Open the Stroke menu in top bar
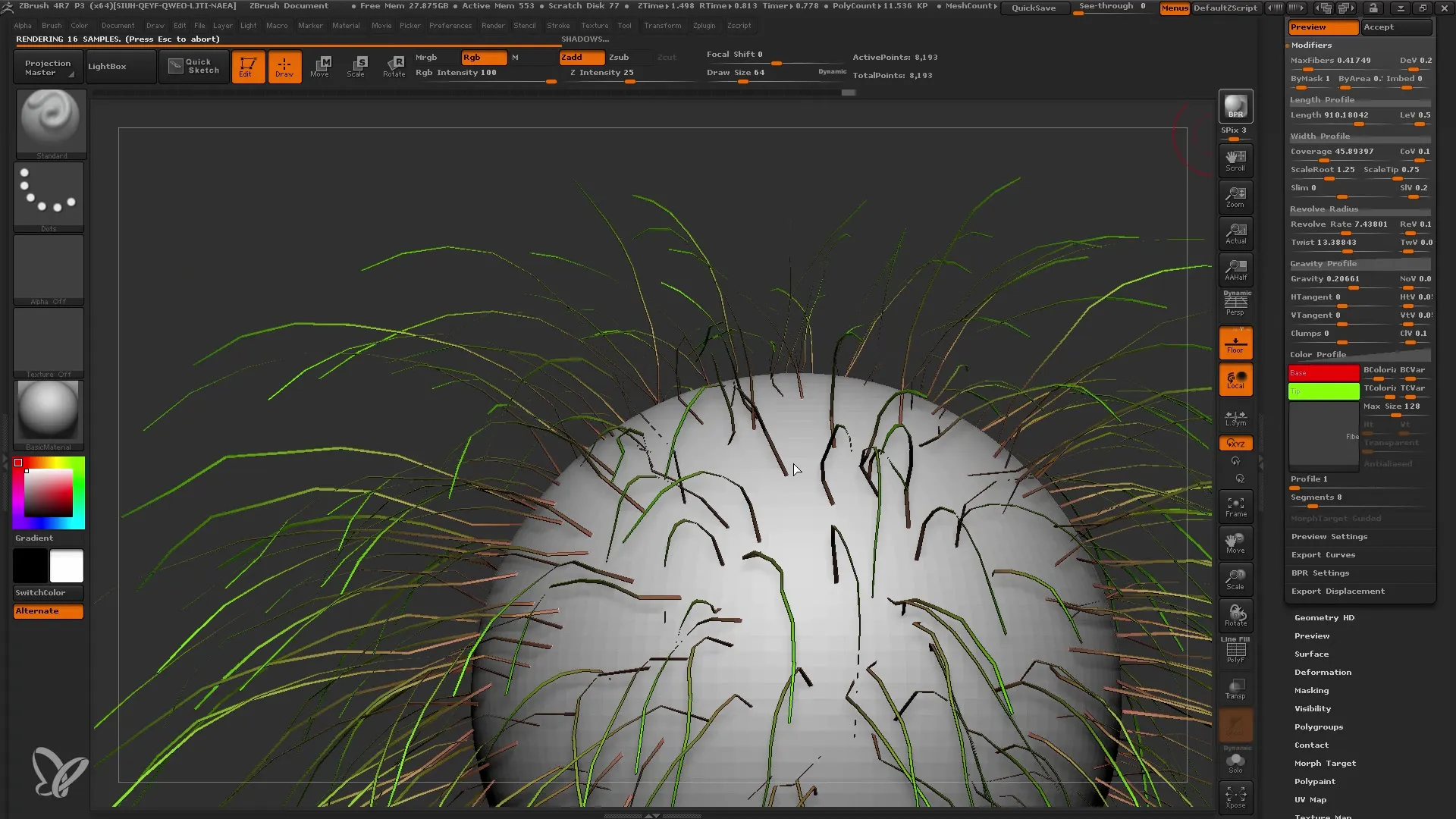The height and width of the screenshot is (819, 1456). point(558,25)
